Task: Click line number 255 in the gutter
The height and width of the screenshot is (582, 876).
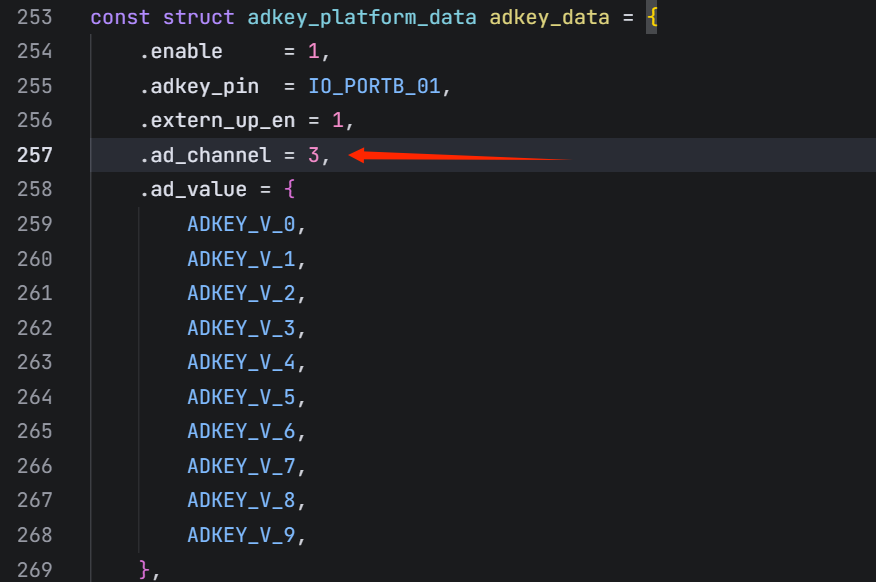Action: pos(35,86)
